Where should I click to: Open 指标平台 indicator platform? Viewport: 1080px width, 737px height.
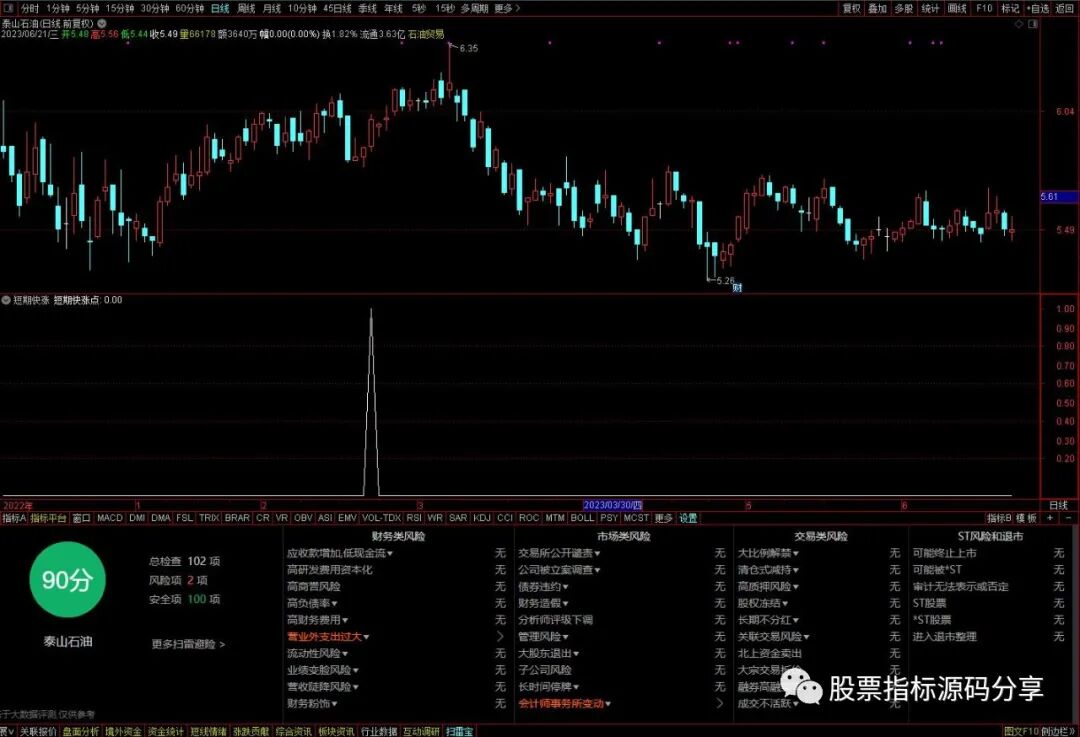click(48, 518)
